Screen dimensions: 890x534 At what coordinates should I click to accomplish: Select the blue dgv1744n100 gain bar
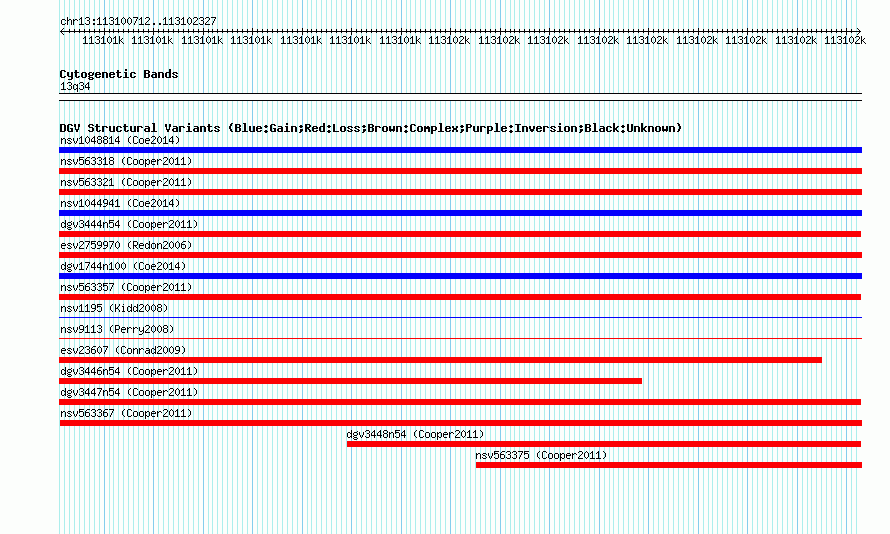pos(460,276)
